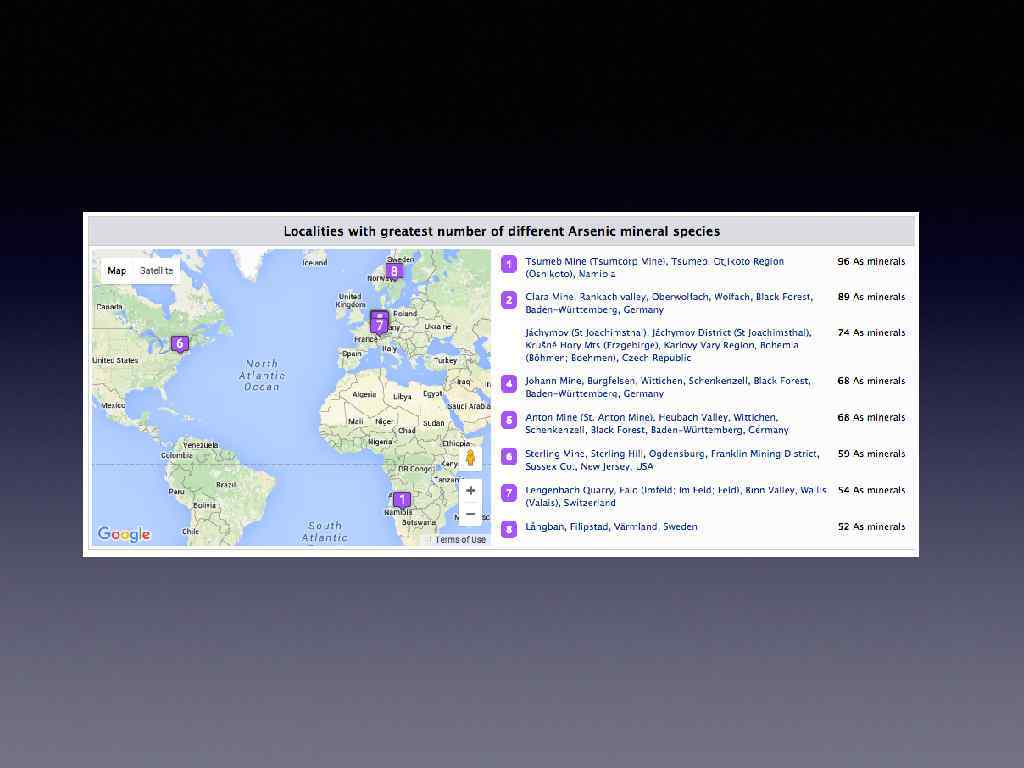
Task: Open Jáchymov locality link
Action: tap(668, 345)
